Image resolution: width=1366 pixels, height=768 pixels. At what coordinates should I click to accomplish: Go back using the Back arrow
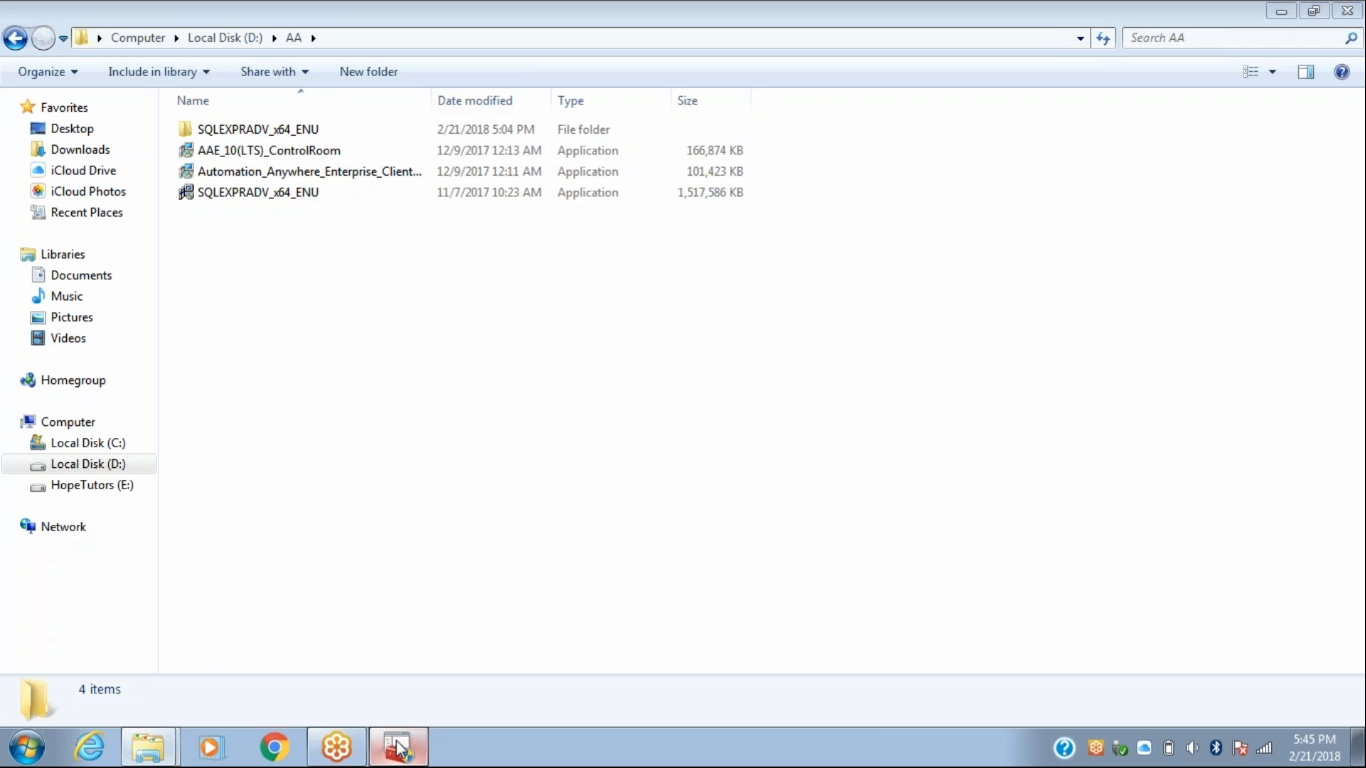[x=15, y=39]
